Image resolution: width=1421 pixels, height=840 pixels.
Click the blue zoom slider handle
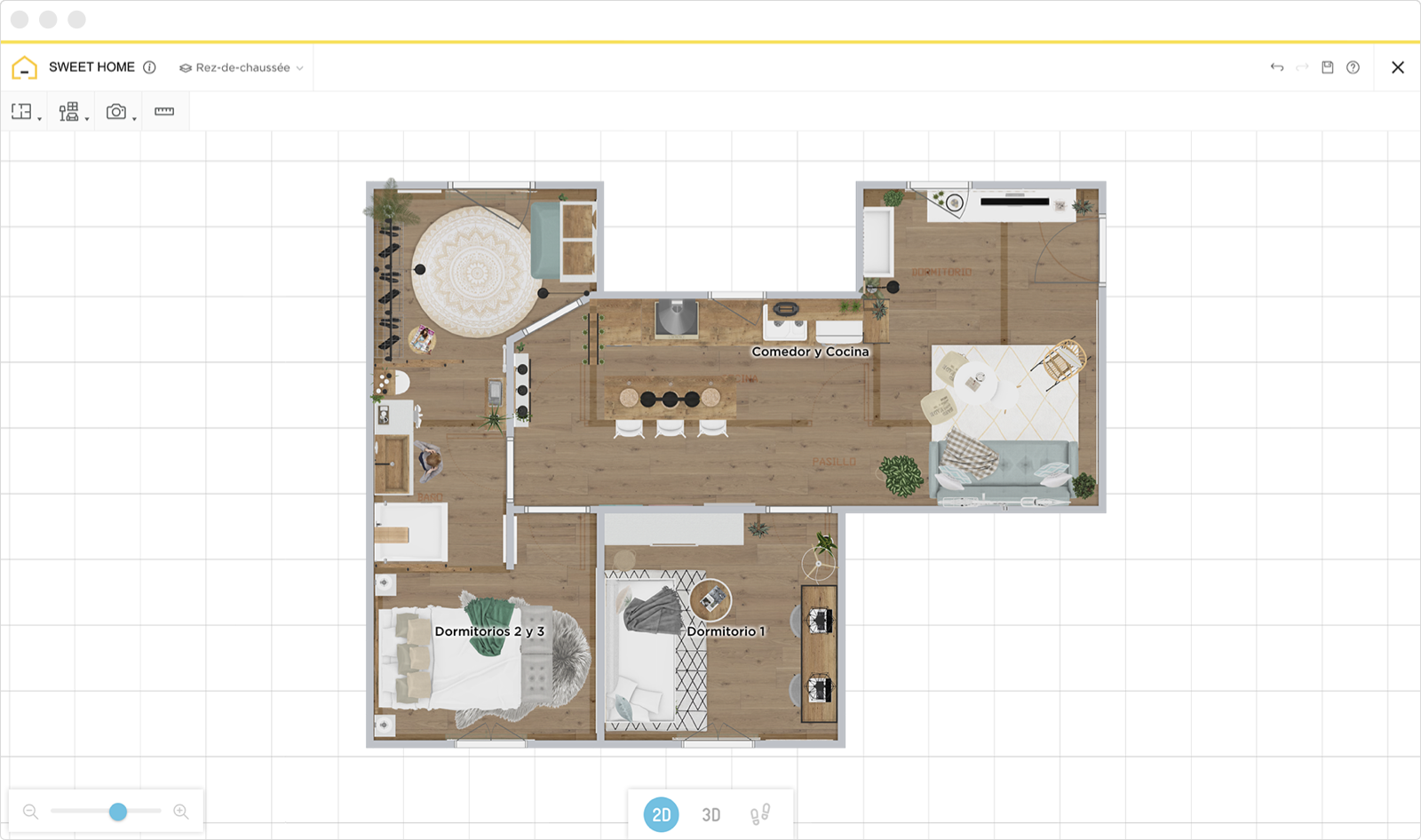tap(118, 812)
